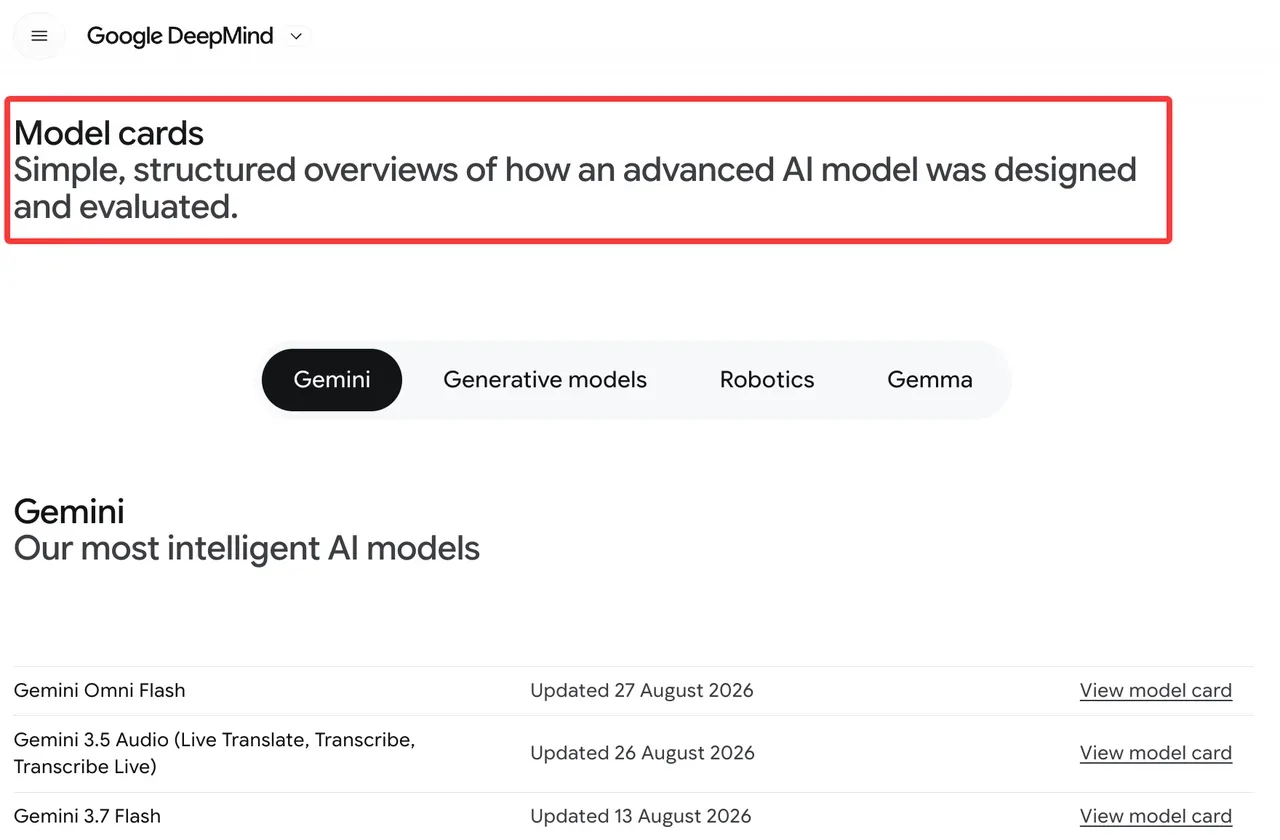Click the "Our most intelligent AI models" subheading

click(x=247, y=549)
